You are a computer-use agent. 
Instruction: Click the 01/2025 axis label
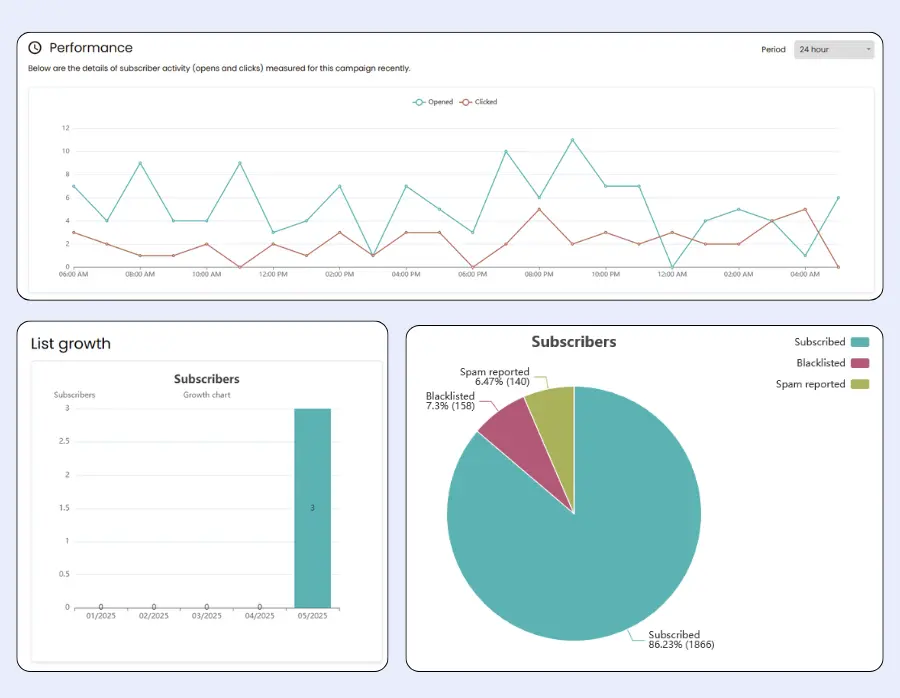point(101,616)
